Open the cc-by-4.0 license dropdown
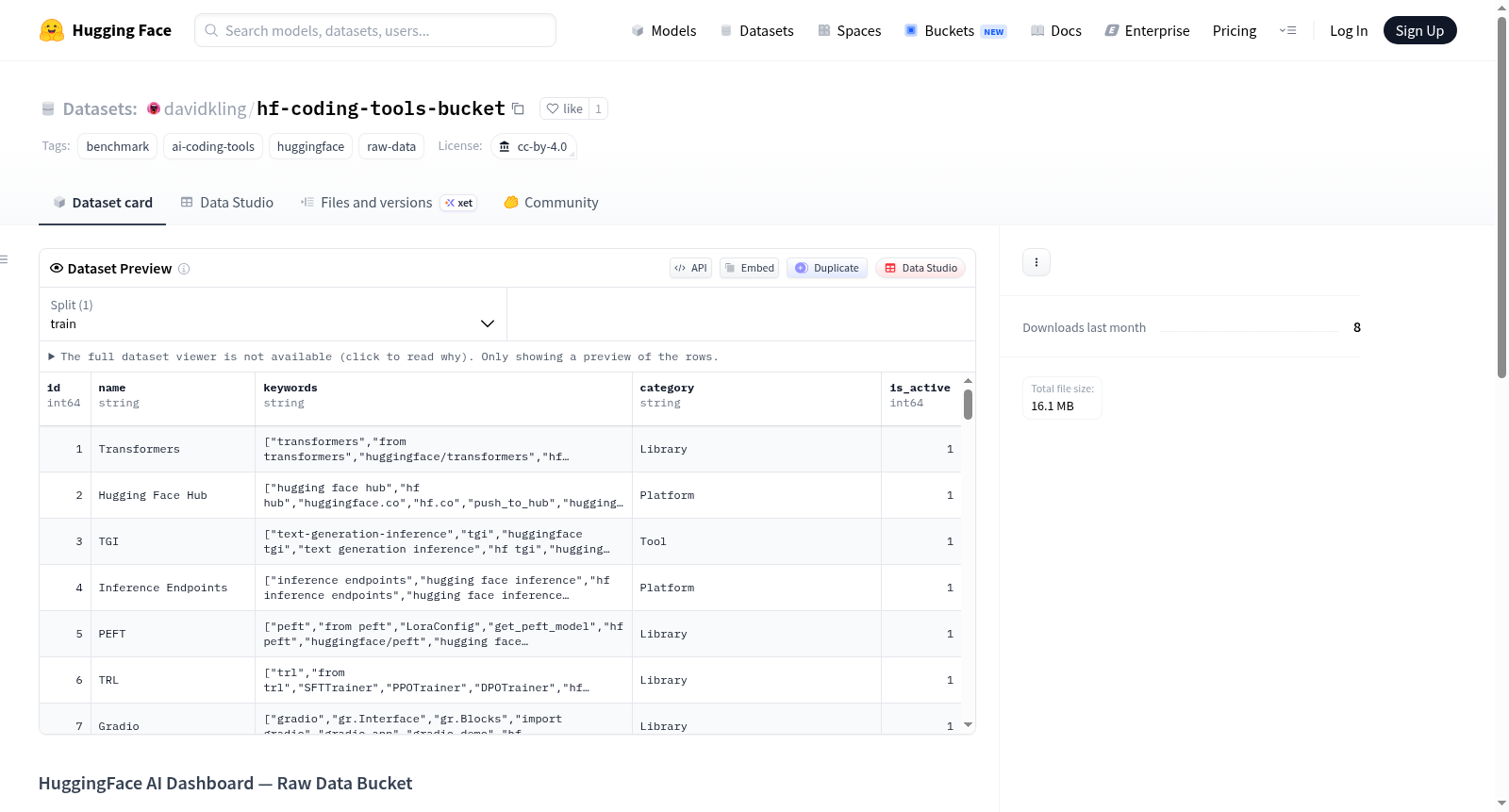 click(x=534, y=146)
